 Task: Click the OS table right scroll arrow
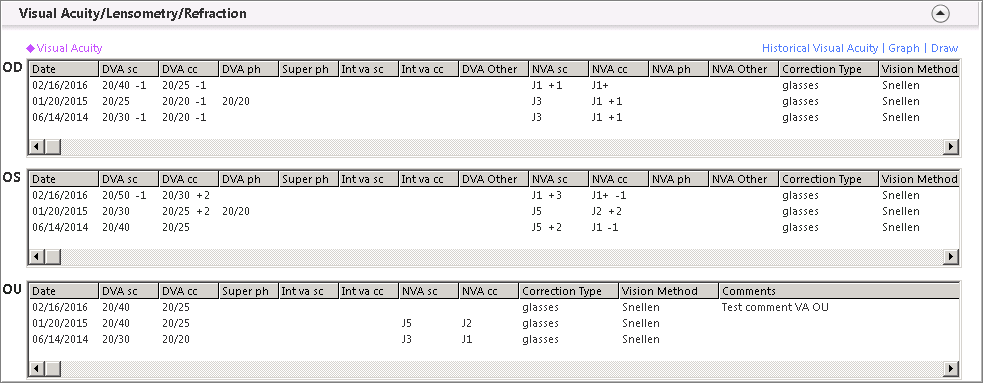click(951, 256)
